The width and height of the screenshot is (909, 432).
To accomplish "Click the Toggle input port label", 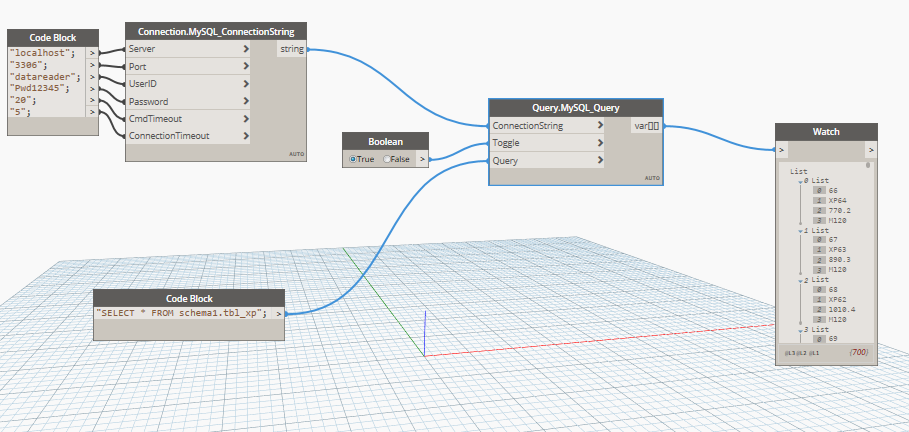I will click(506, 142).
